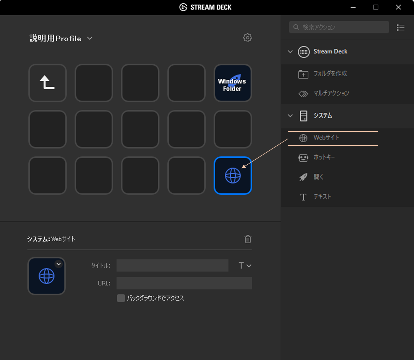
Task: Select empty key directly below back arrow key
Action: tap(47, 129)
